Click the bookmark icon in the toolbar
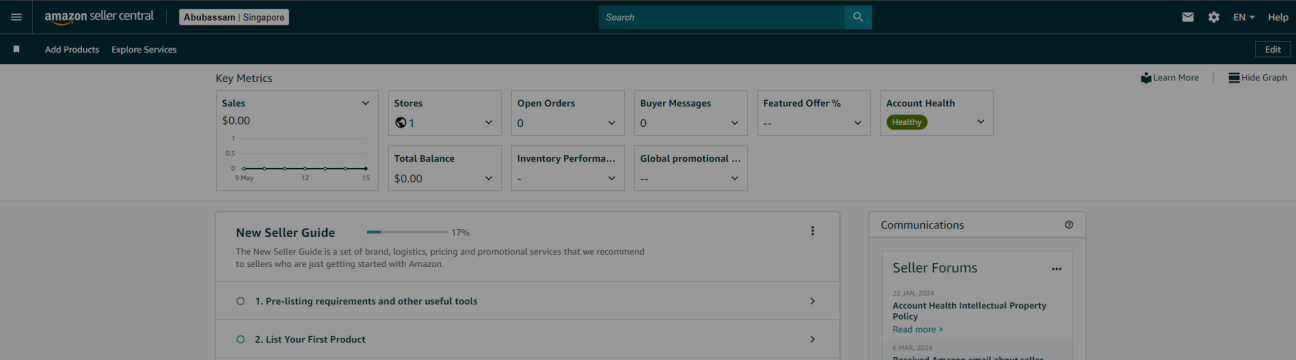 (16, 49)
